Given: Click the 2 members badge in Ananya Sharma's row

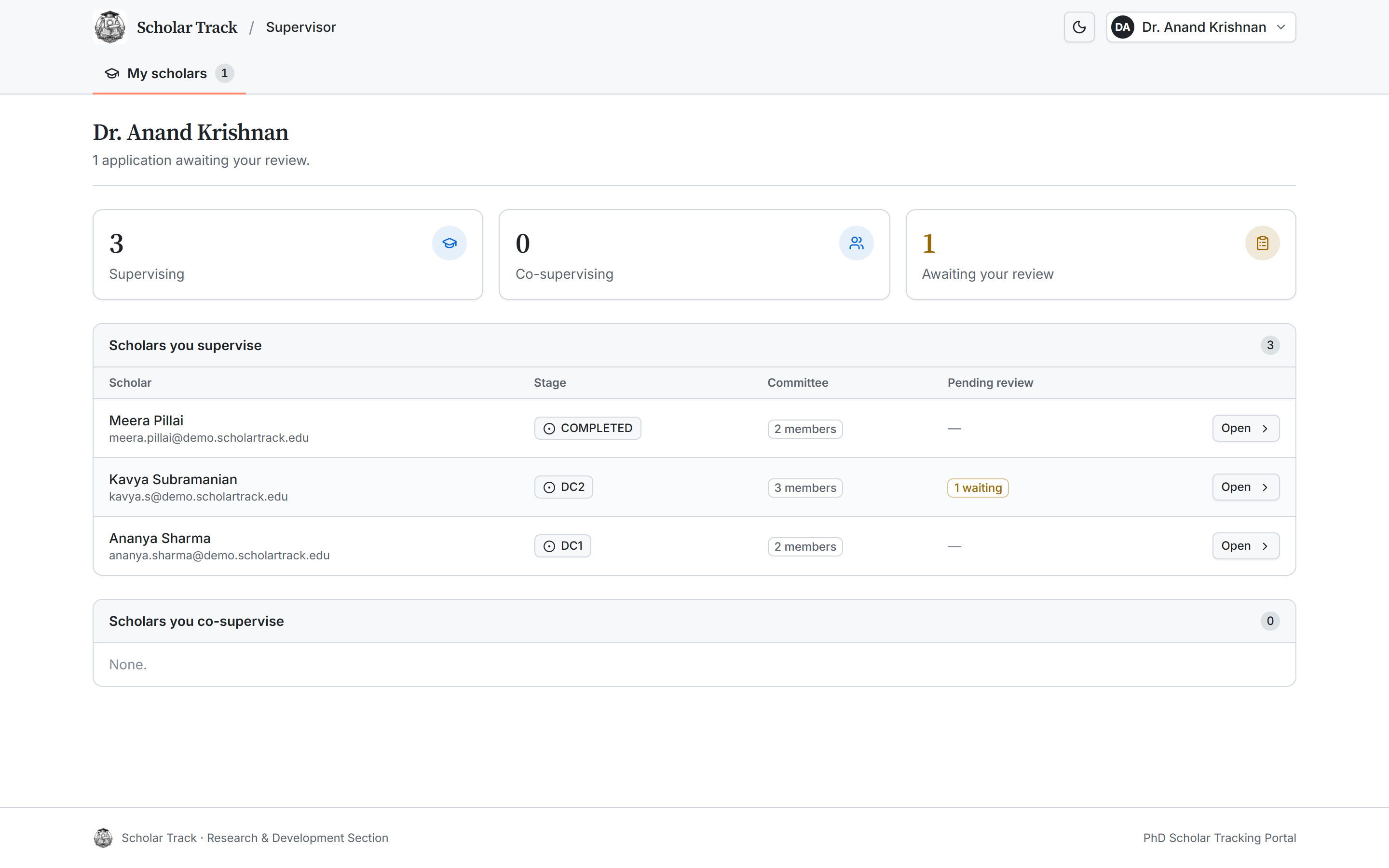Looking at the screenshot, I should click(804, 546).
